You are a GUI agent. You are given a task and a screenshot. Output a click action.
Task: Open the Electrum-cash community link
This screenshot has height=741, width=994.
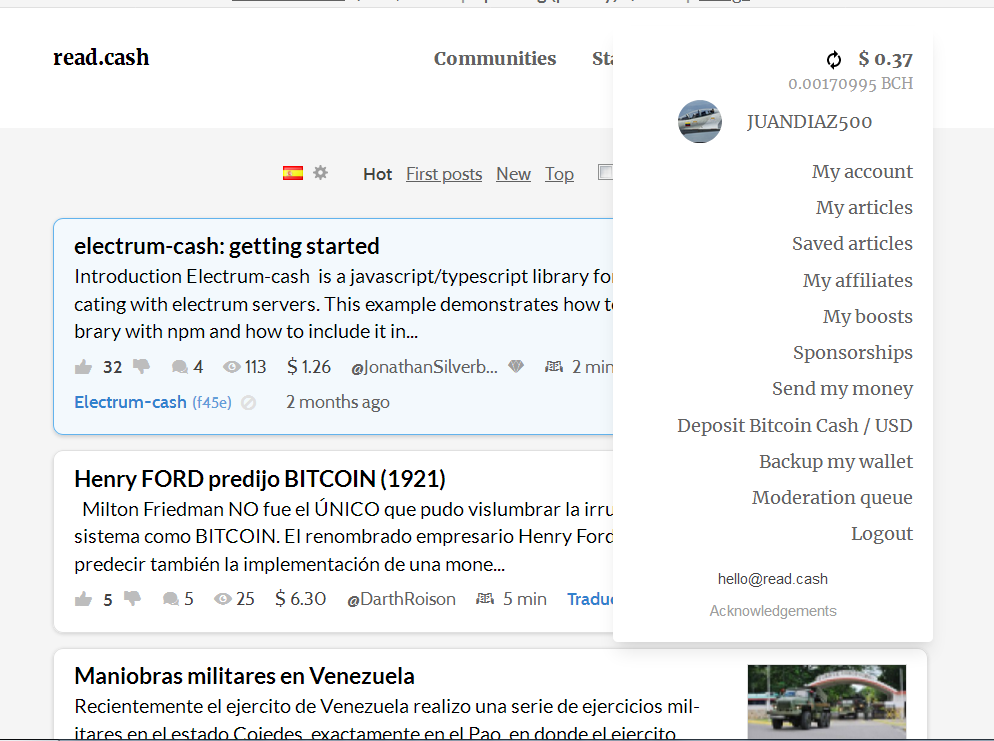(130, 403)
